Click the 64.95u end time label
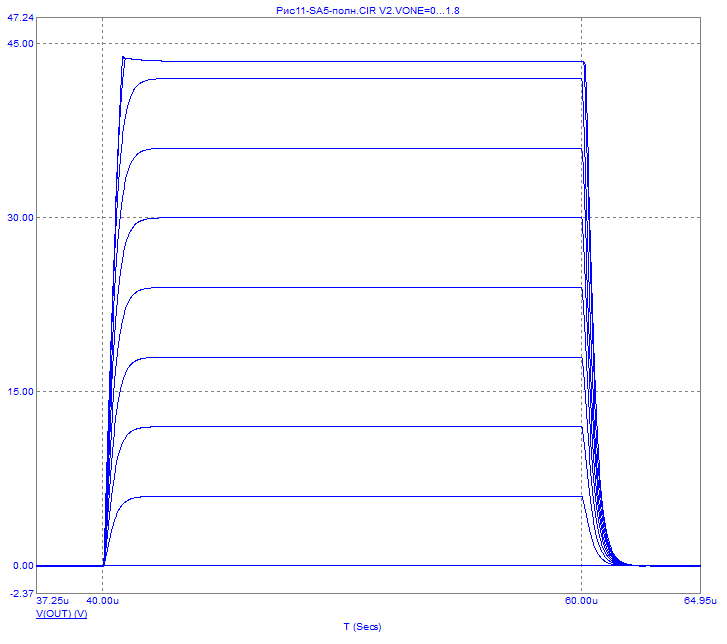This screenshot has height=644, width=727. tap(700, 600)
